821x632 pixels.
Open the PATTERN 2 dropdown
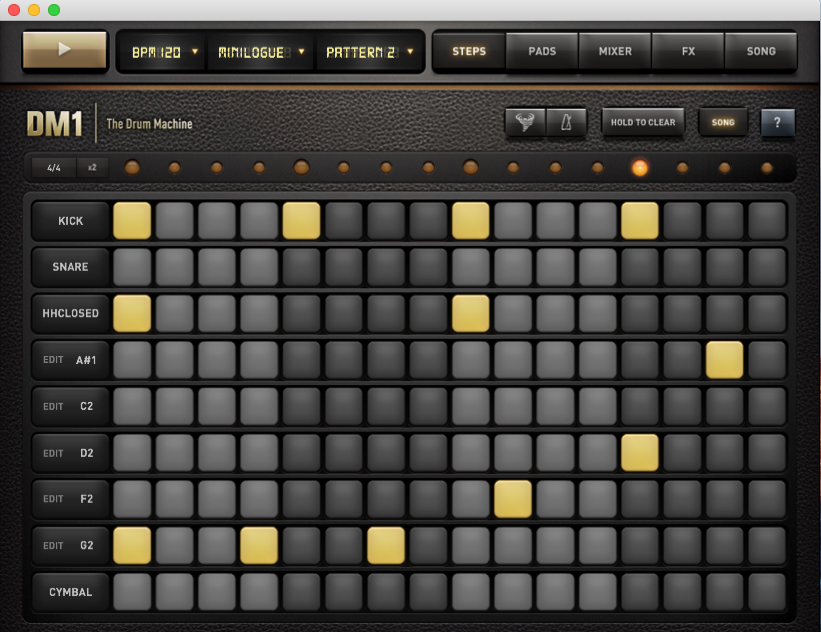(368, 52)
